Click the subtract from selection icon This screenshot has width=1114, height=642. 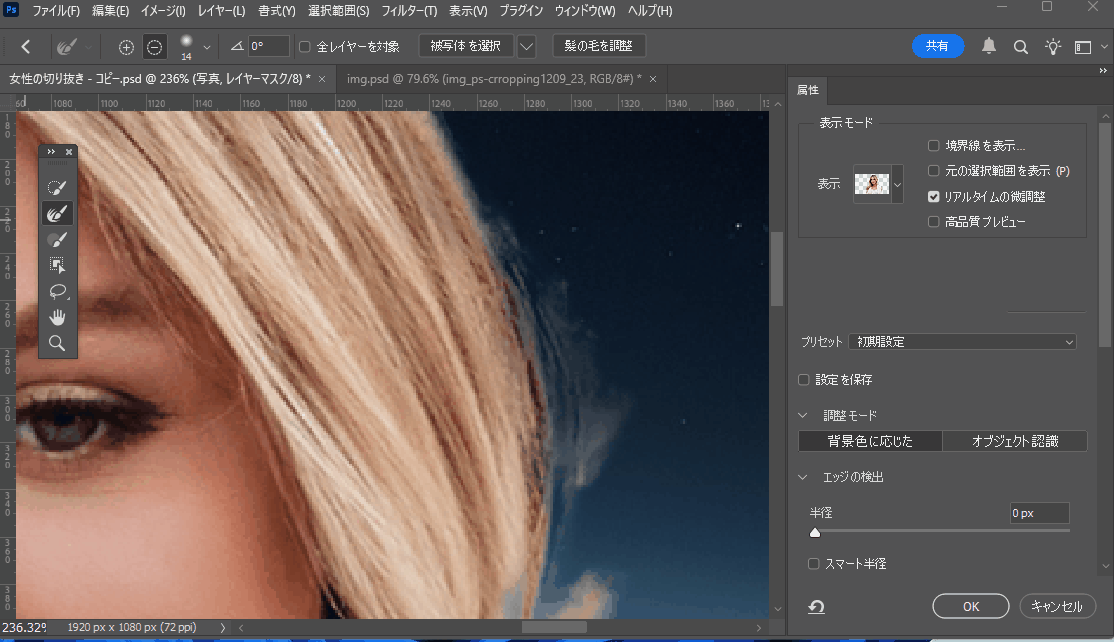154,47
